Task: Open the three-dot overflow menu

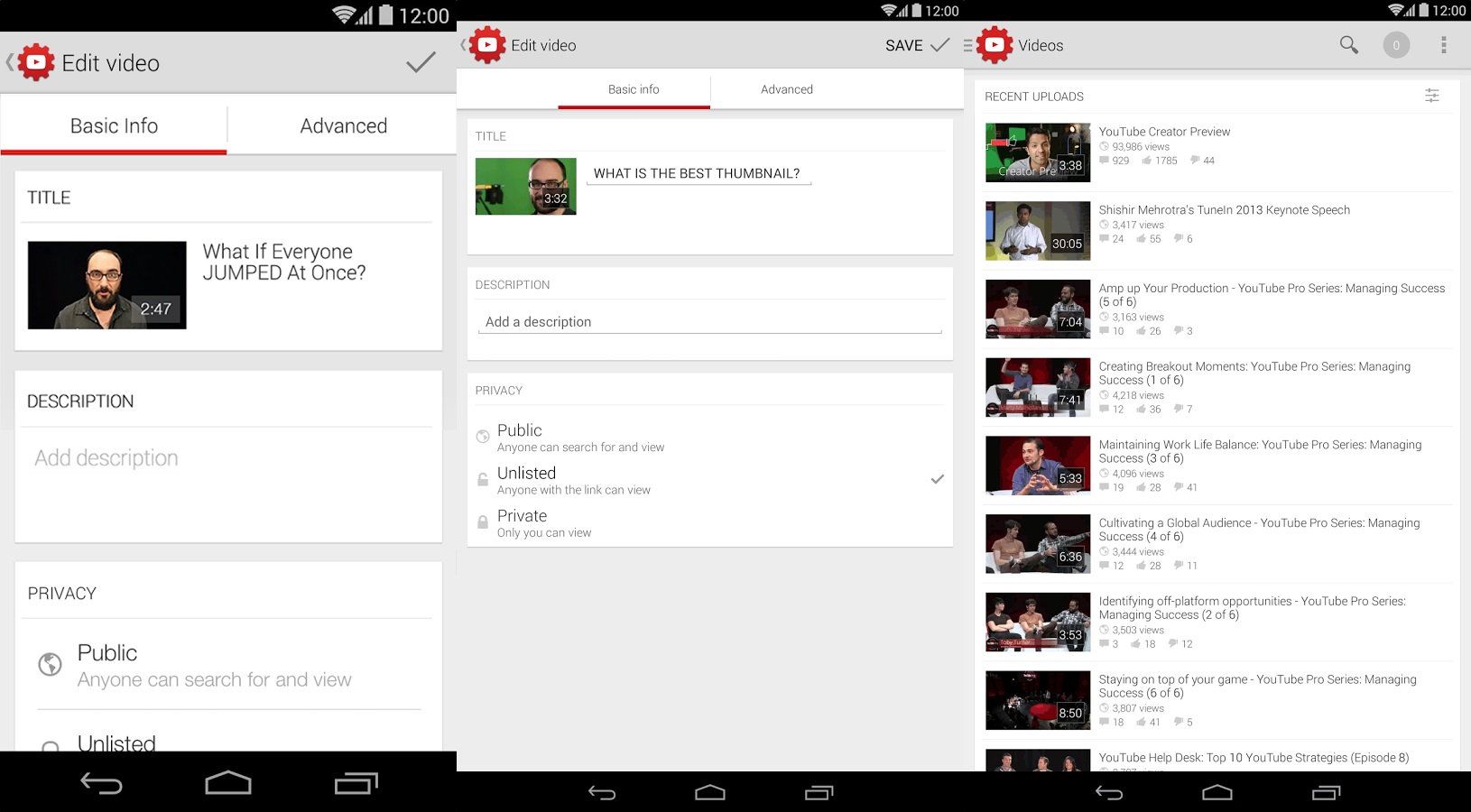Action: coord(1443,45)
